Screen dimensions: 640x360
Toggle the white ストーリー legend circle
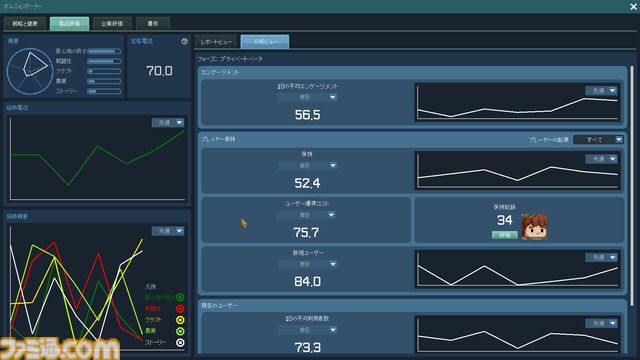coord(180,342)
